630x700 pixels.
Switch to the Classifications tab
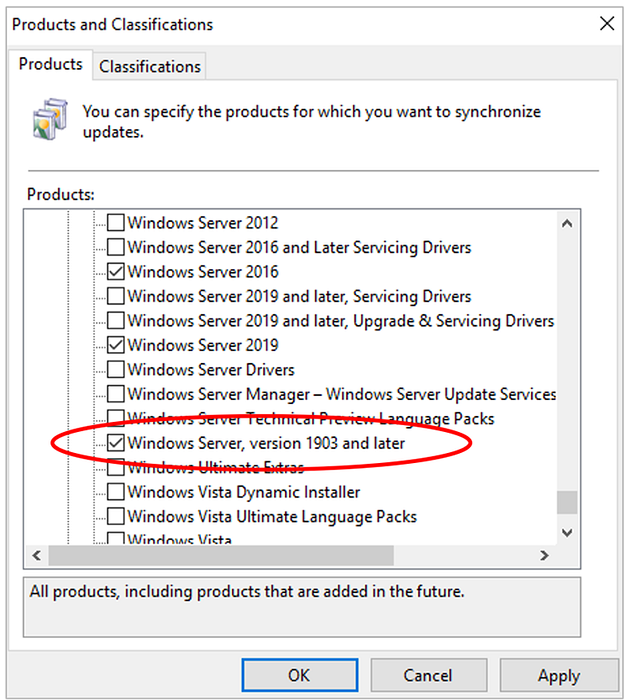click(x=150, y=67)
